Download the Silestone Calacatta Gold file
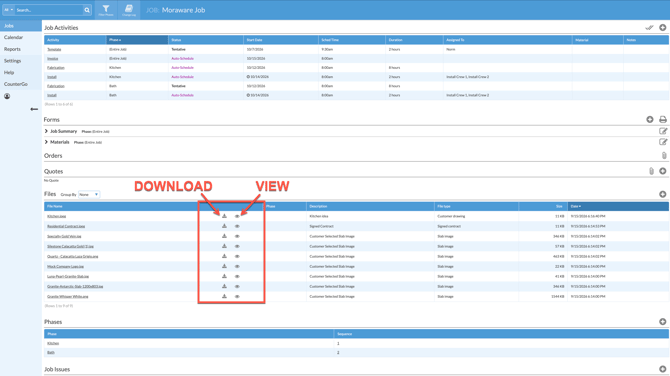 [x=224, y=246]
